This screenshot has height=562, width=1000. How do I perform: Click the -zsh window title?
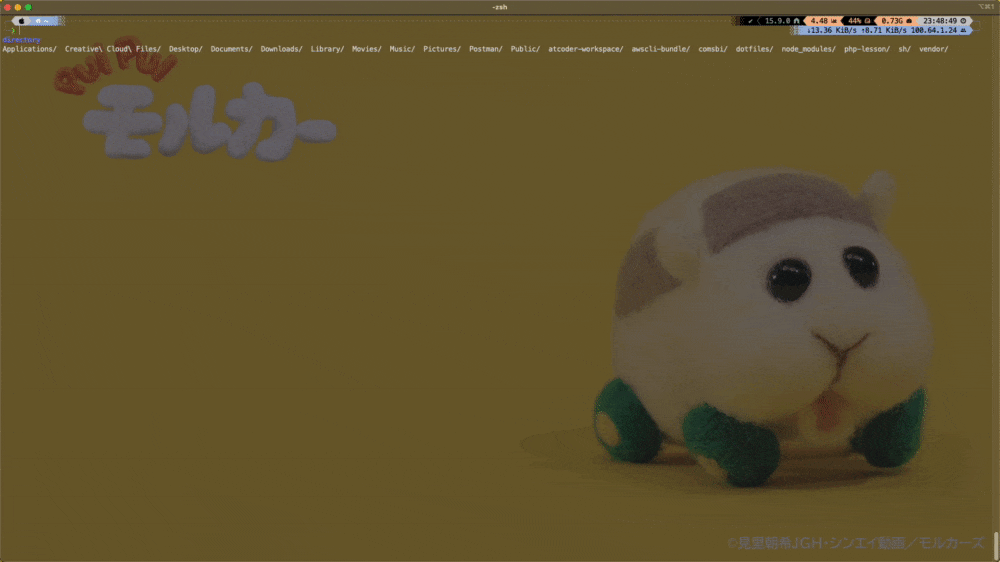(x=499, y=7)
